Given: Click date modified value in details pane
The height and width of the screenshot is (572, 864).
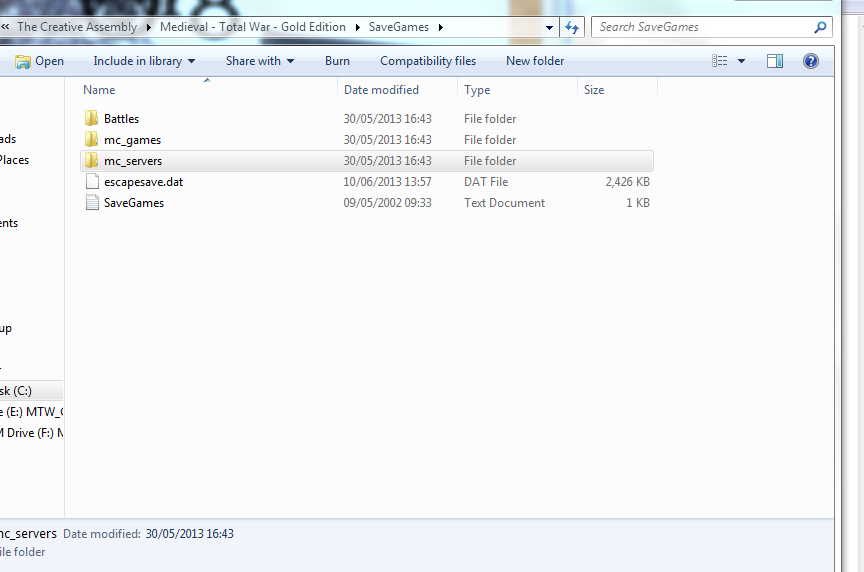Looking at the screenshot, I should [190, 533].
